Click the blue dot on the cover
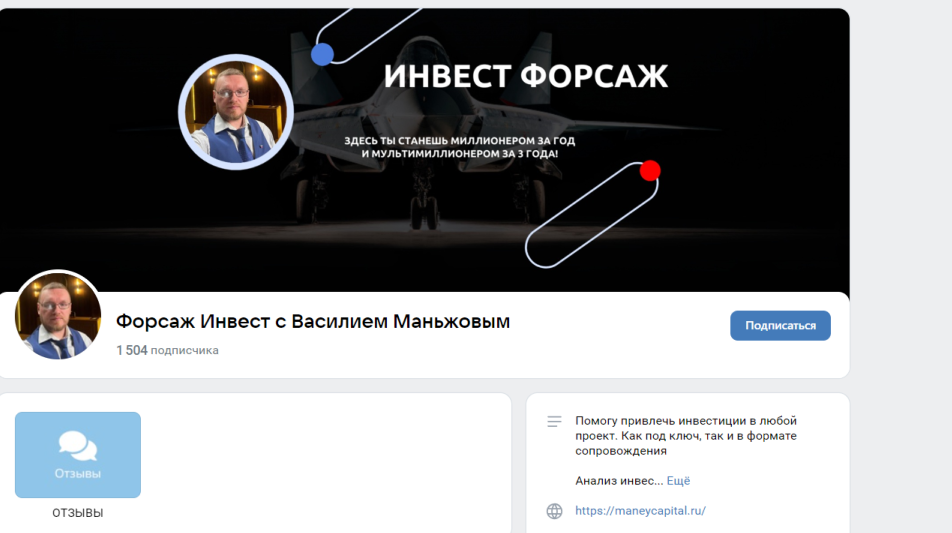The width and height of the screenshot is (952, 533). (x=322, y=54)
